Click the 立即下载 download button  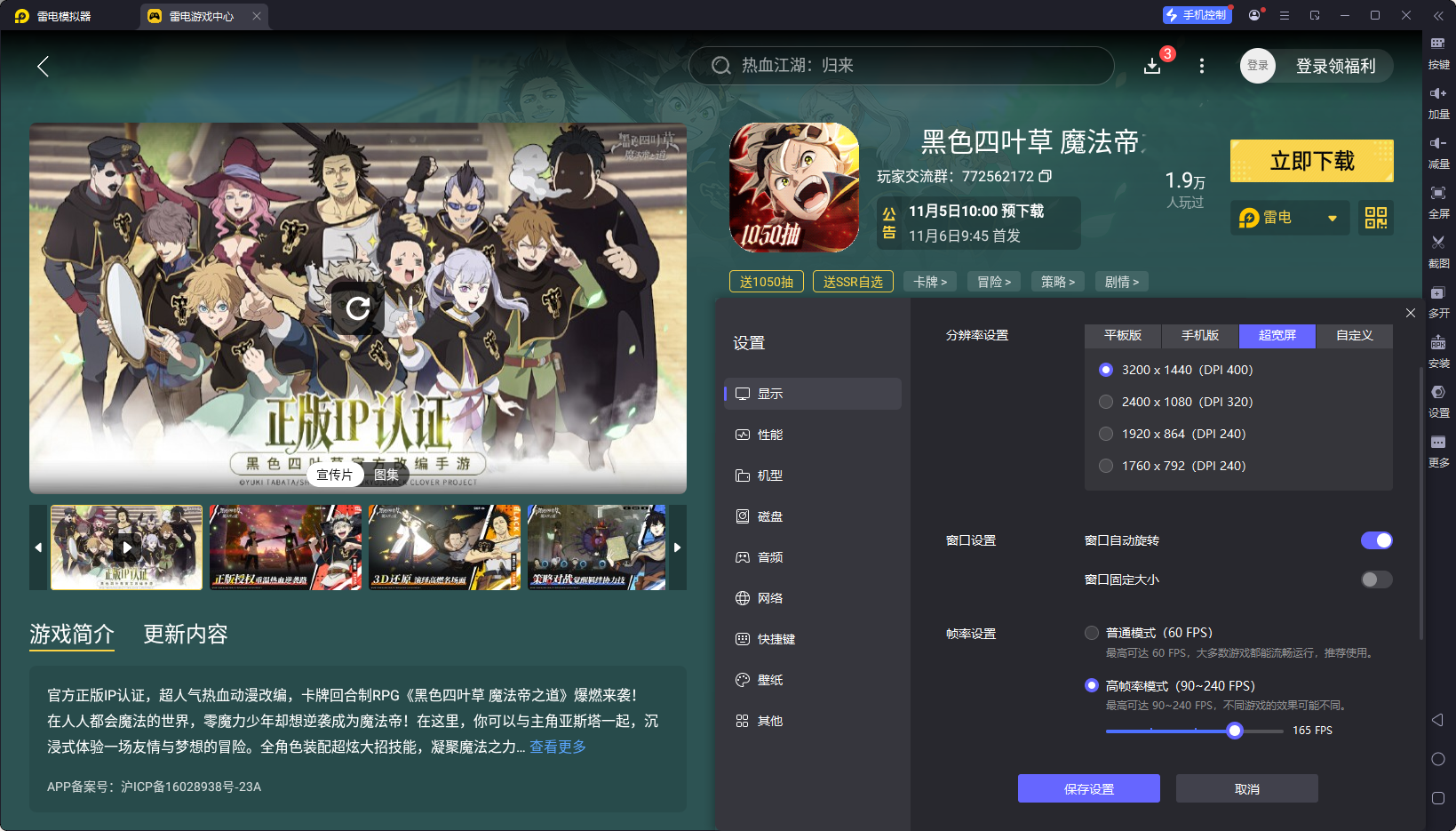click(1311, 161)
